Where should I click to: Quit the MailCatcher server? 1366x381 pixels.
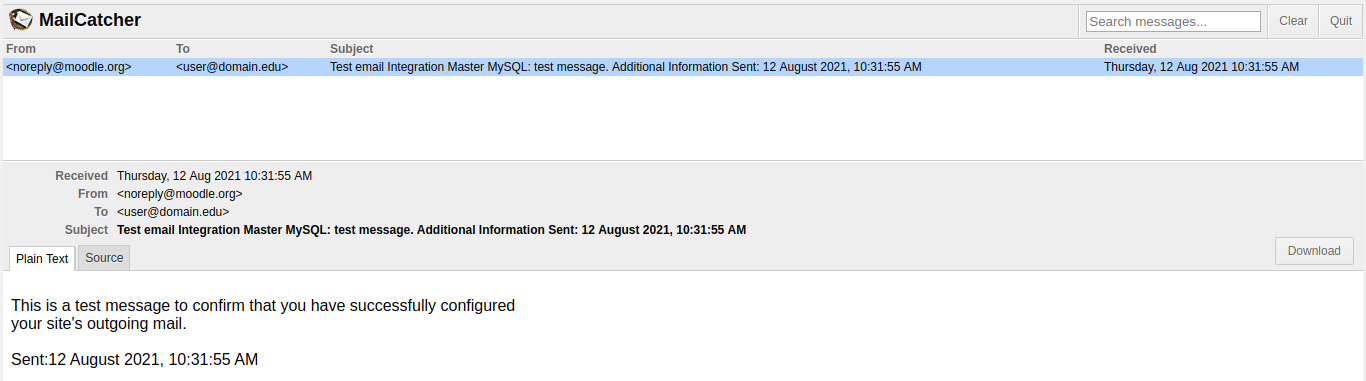1341,21
